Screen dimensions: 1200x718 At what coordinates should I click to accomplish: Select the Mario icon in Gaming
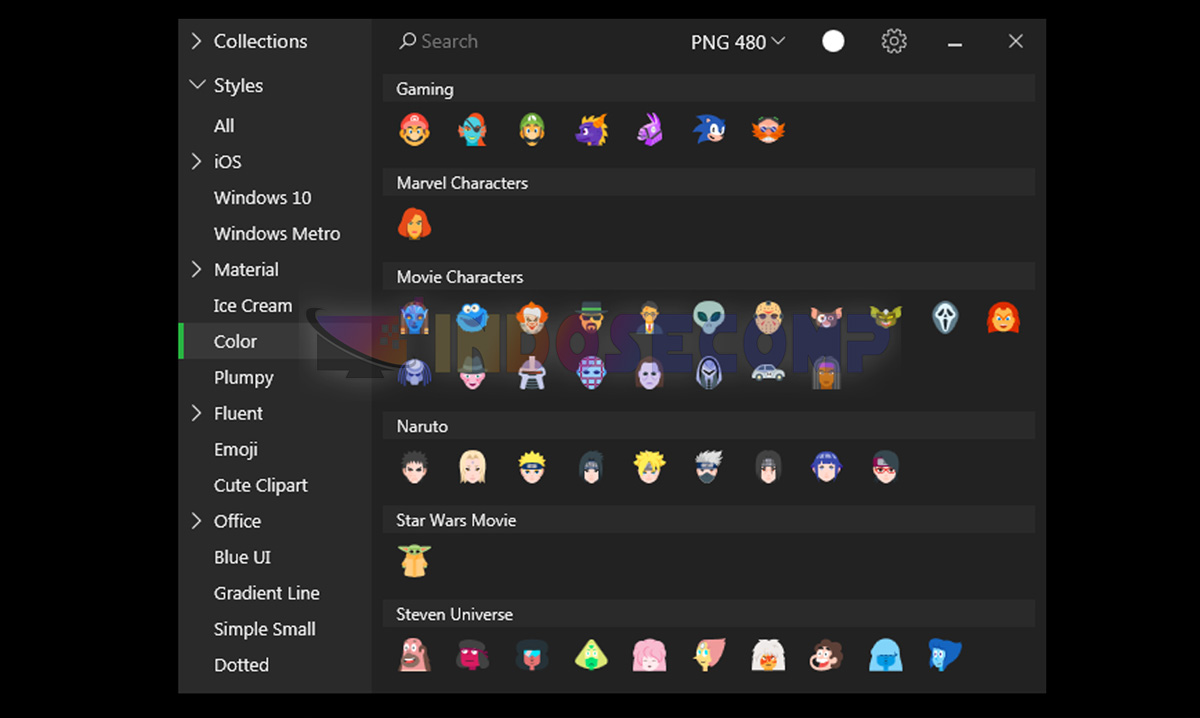click(415, 130)
